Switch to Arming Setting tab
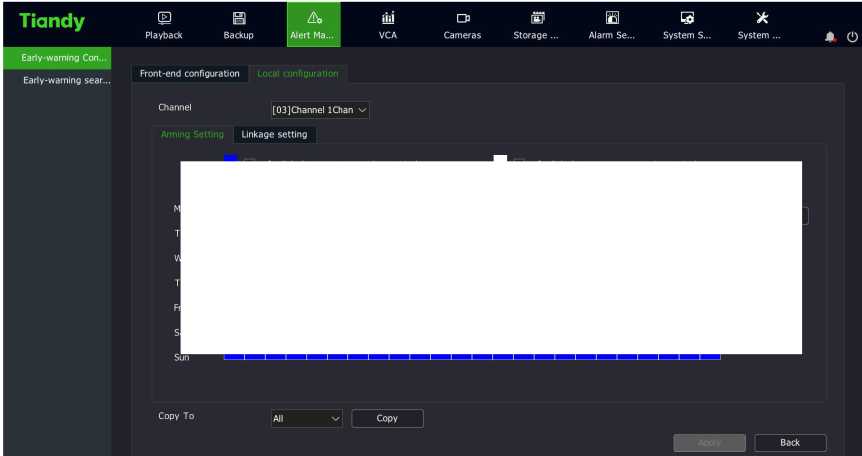The height and width of the screenshot is (456, 862). (192, 134)
